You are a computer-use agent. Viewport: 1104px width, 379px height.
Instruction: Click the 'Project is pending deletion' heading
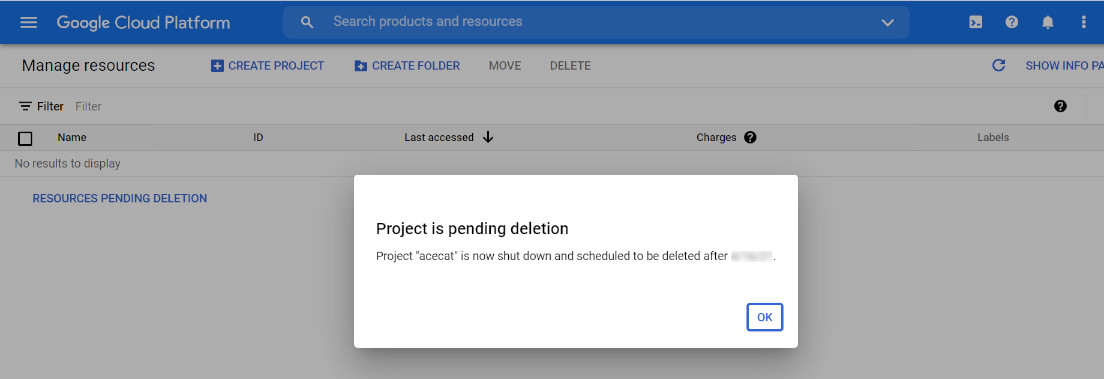[x=472, y=228]
